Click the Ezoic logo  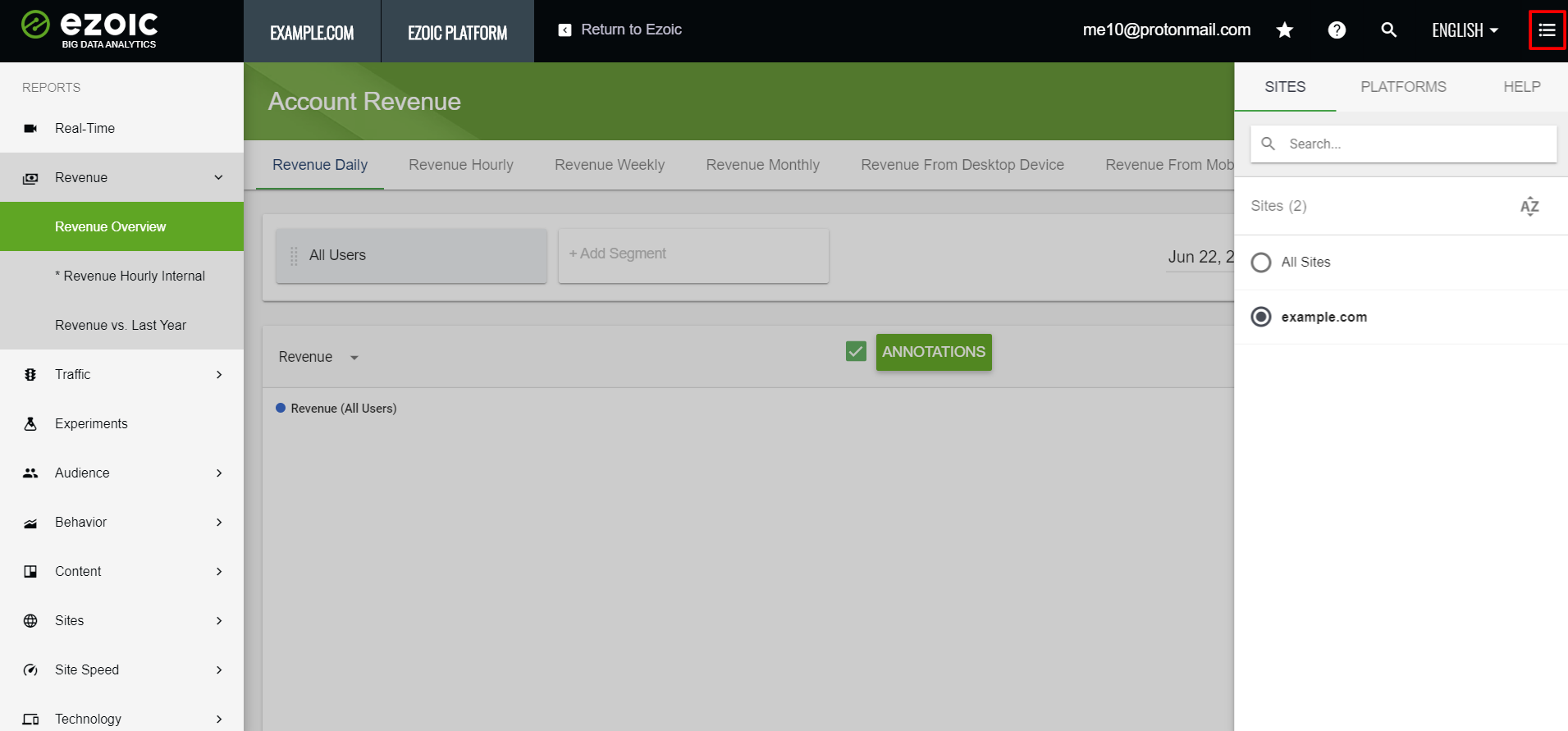click(x=89, y=30)
